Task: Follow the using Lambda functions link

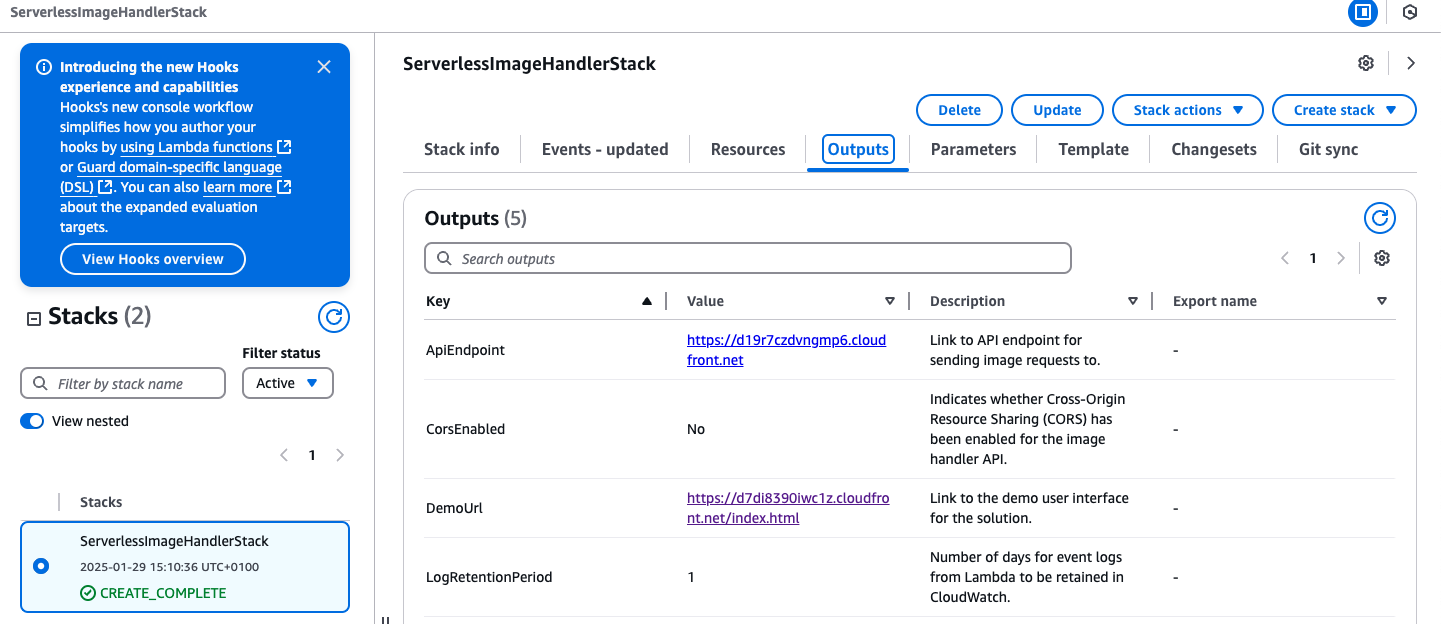Action: (x=206, y=147)
